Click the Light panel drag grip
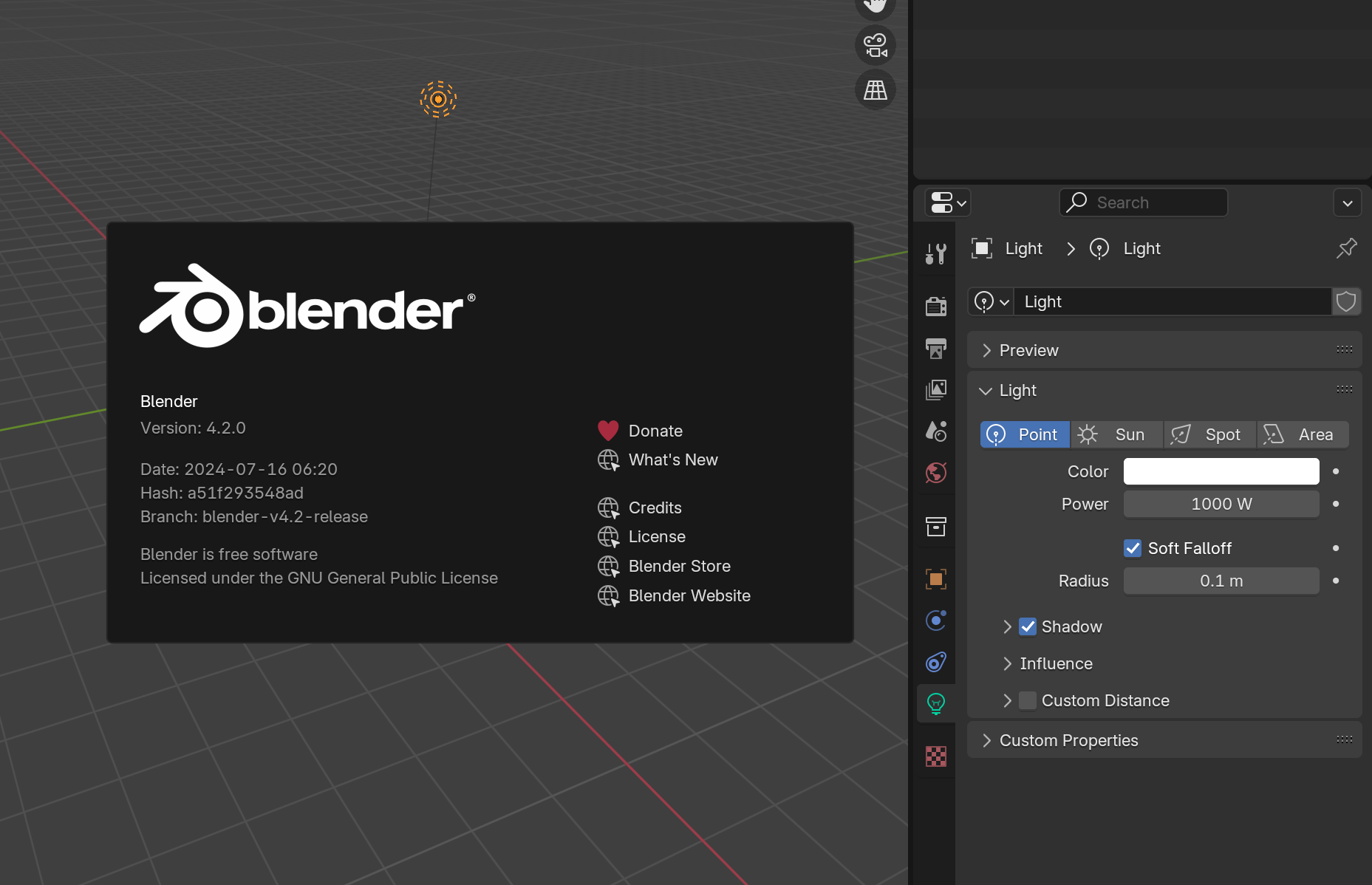1372x885 pixels. [x=1344, y=389]
